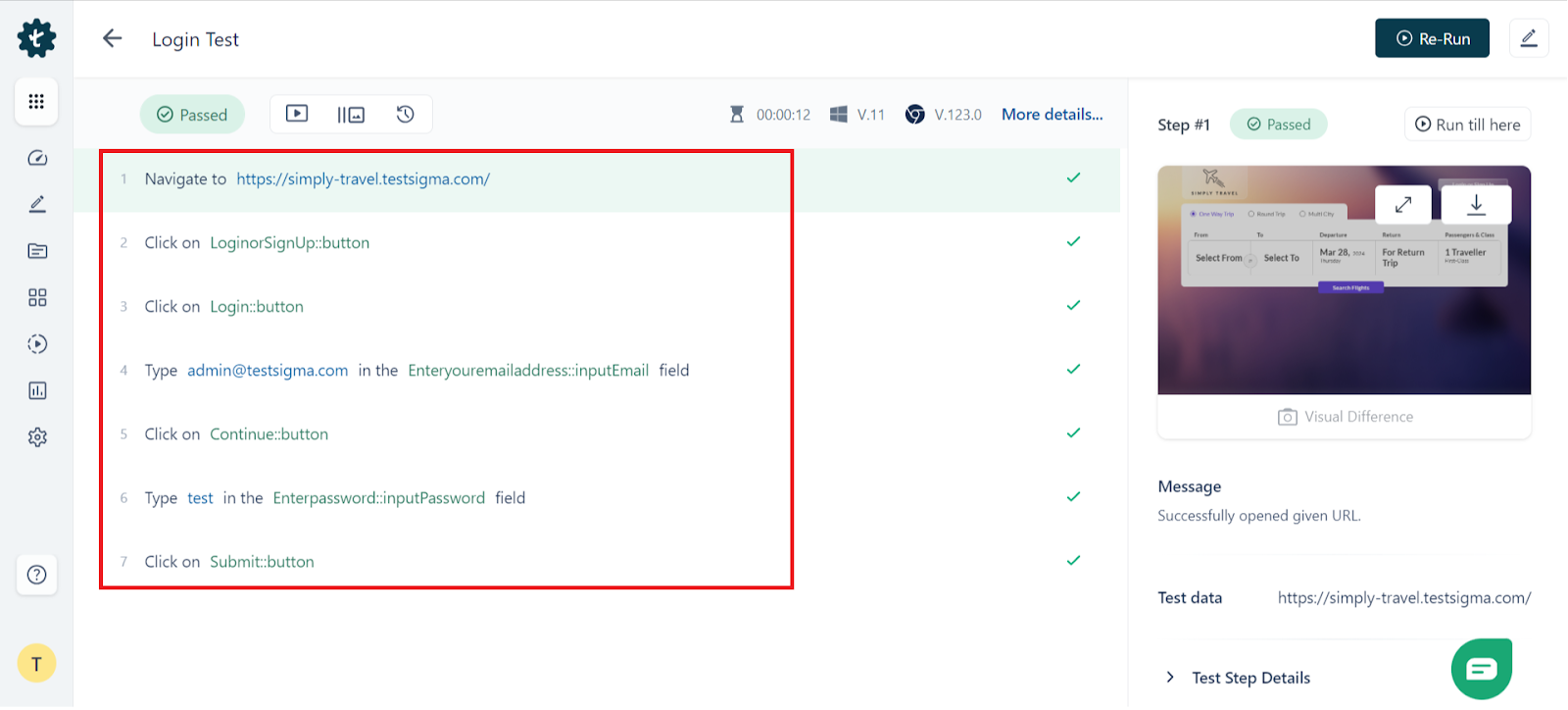Select step 7 Click on Submit::button
Image resolution: width=1568 pixels, height=710 pixels.
597,561
